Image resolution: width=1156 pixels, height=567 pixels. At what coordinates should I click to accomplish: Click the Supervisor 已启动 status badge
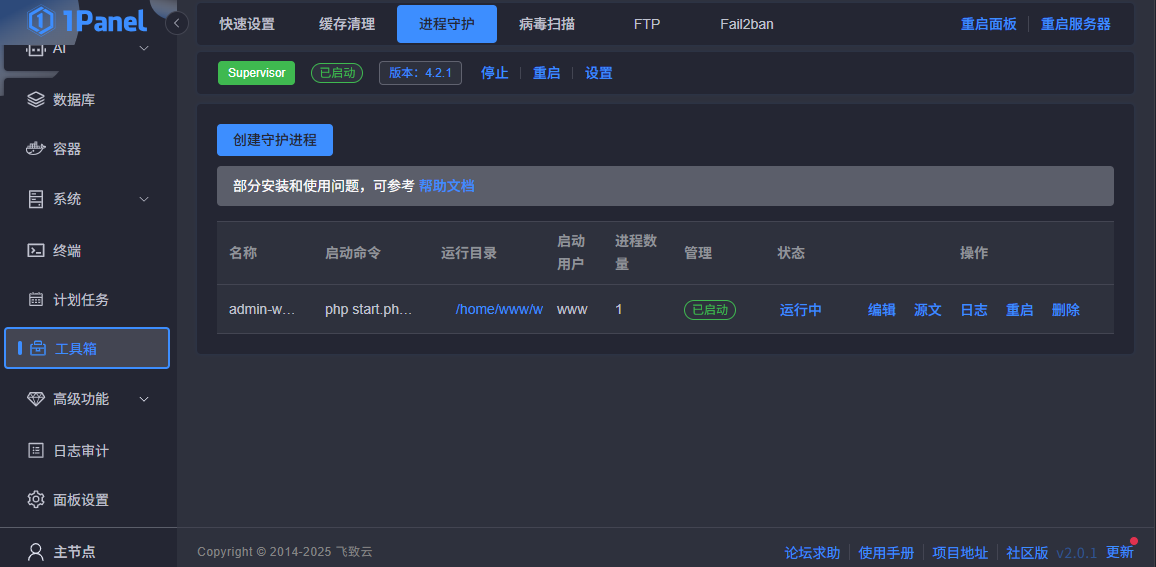tap(337, 73)
